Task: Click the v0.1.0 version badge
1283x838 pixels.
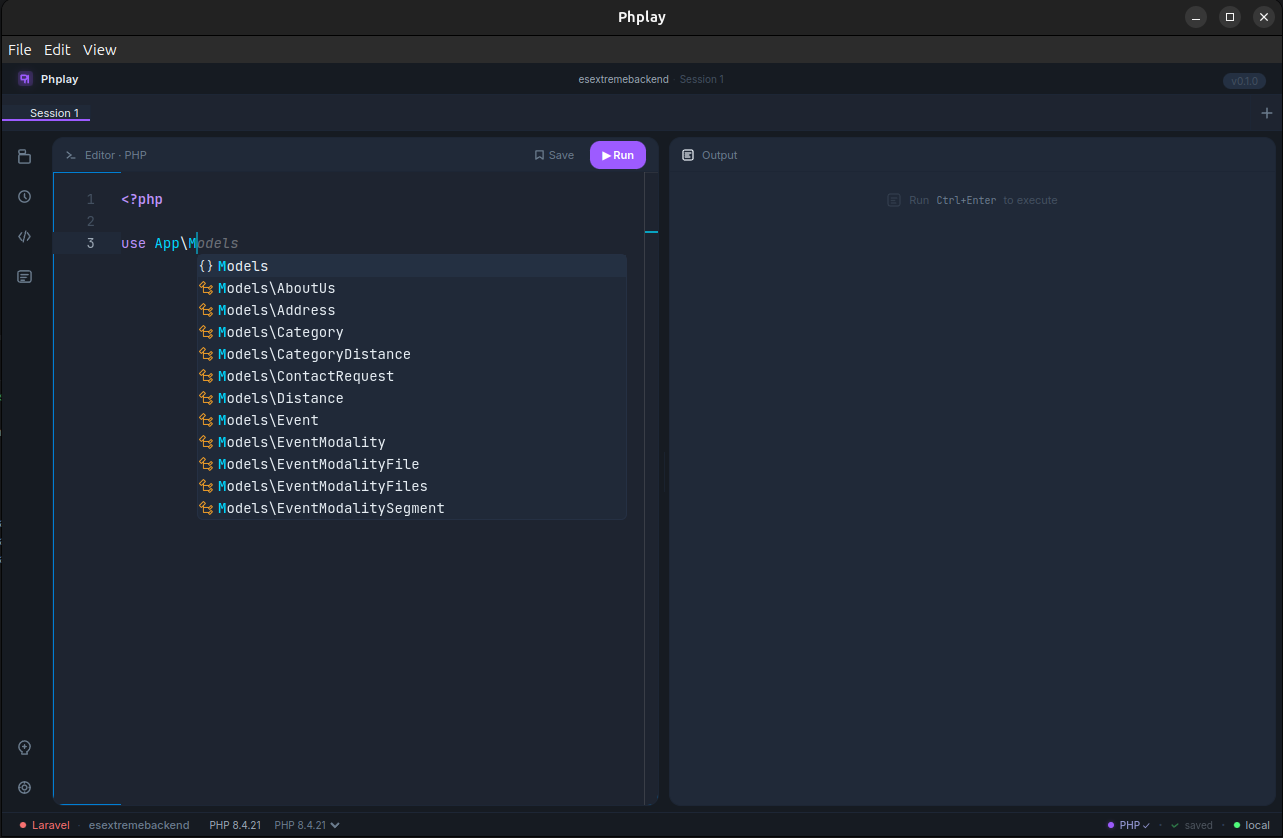Action: pyautogui.click(x=1244, y=81)
